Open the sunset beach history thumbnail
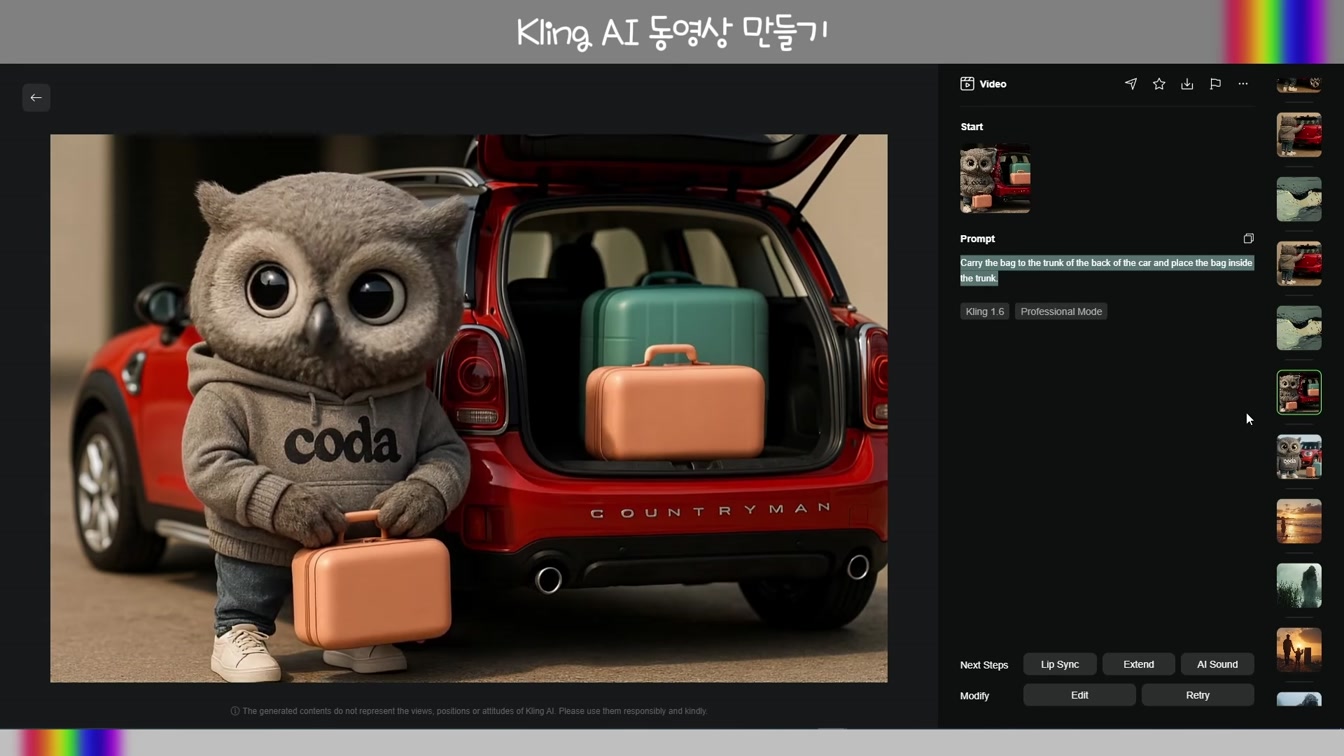The image size is (1344, 756). (1299, 521)
